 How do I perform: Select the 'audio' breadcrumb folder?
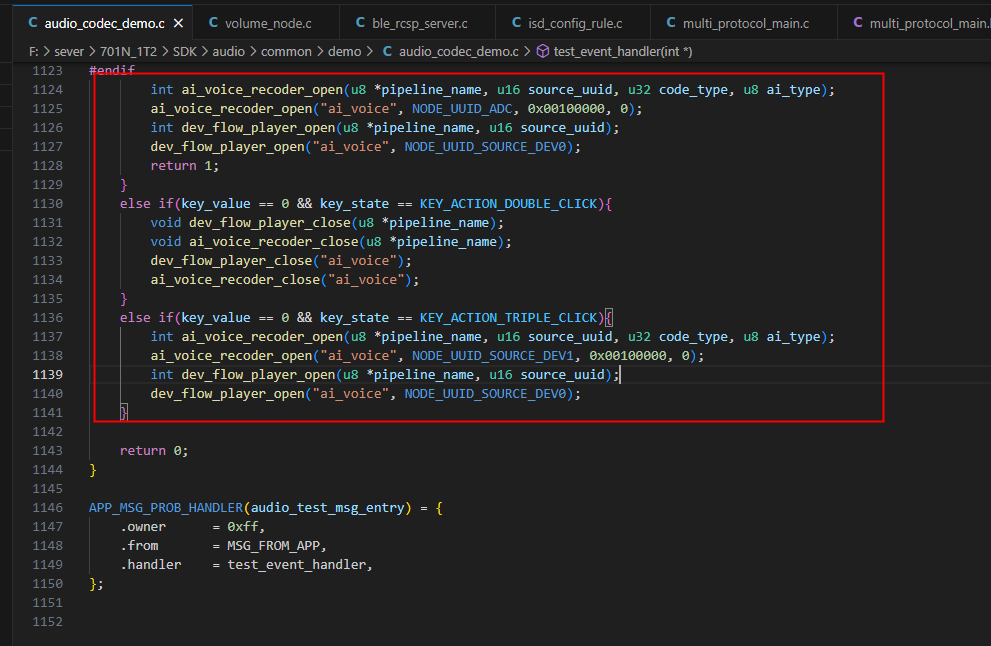(x=228, y=51)
